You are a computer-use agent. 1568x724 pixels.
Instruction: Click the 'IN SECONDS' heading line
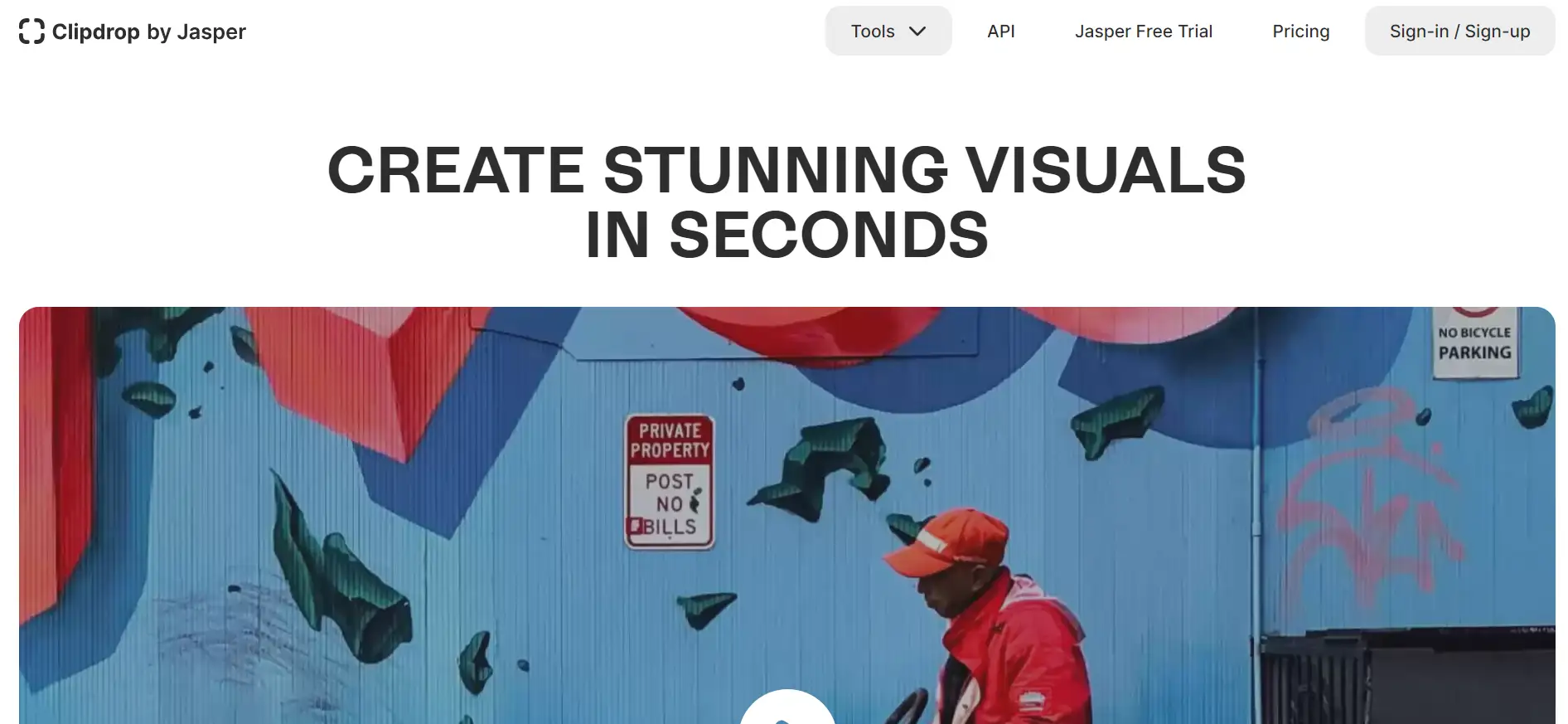786,236
